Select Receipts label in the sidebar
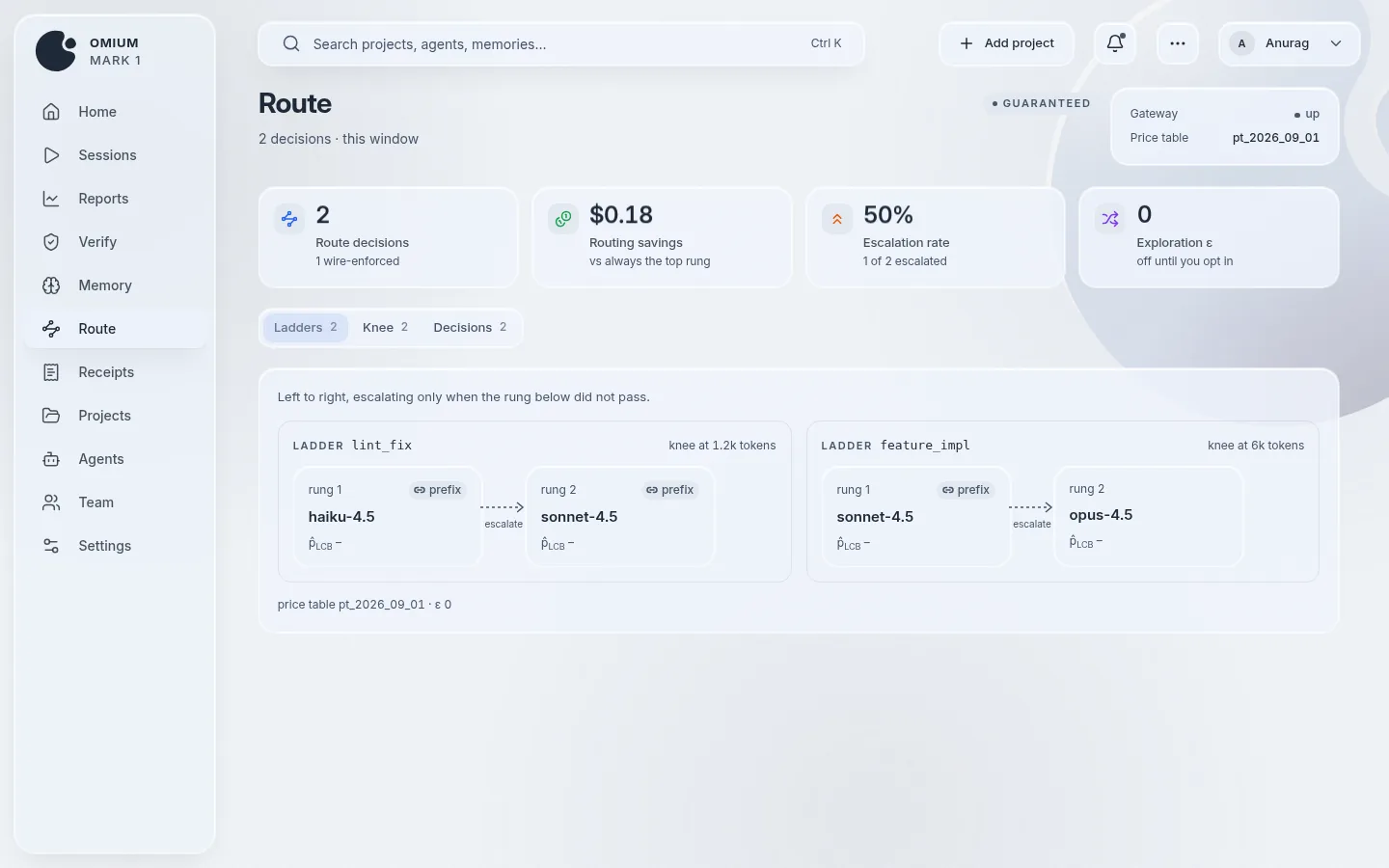The image size is (1389, 868). click(x=106, y=372)
